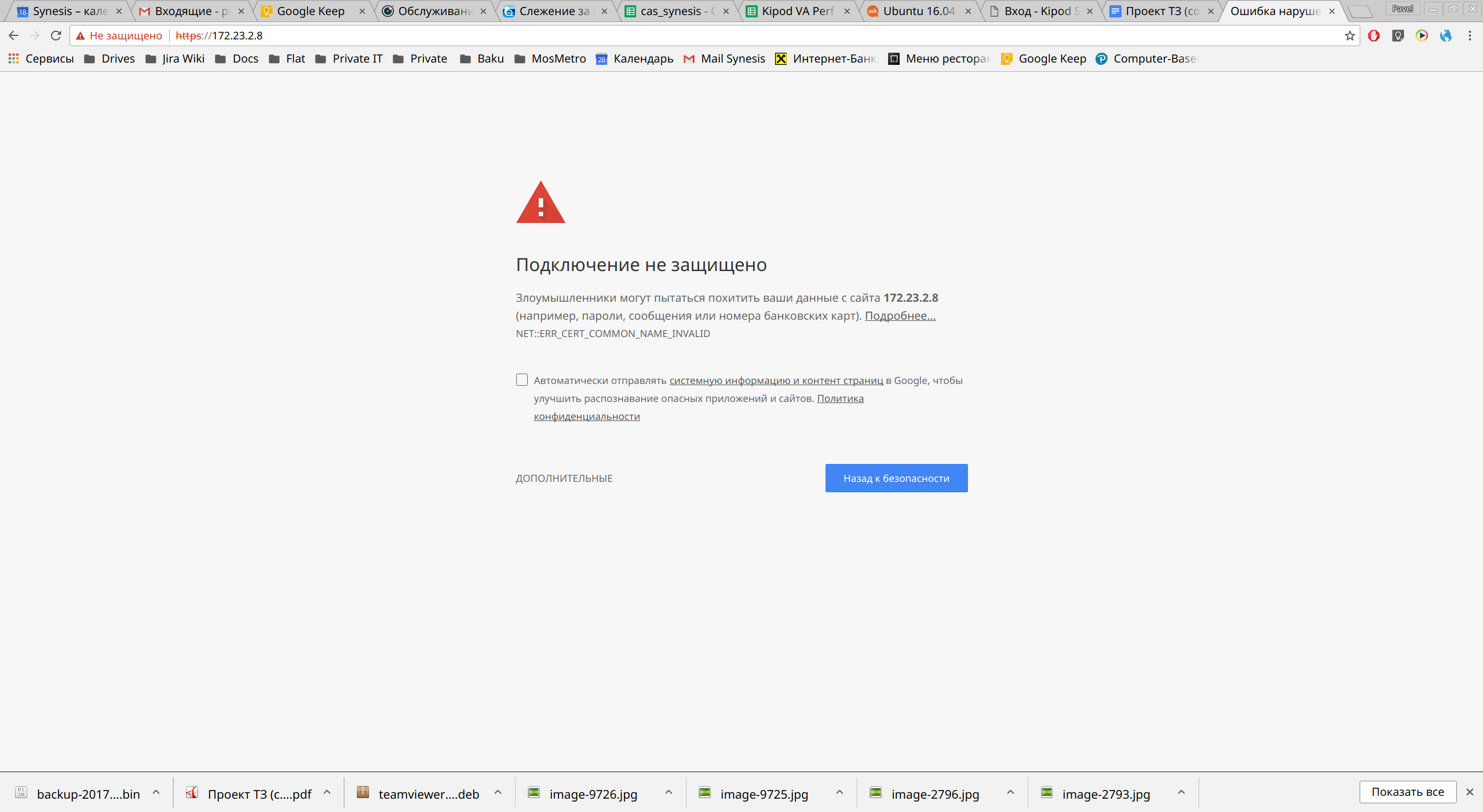Viewport: 1483px width, 812px height.
Task: Open the Меню ресторан bookmark
Action: [939, 58]
